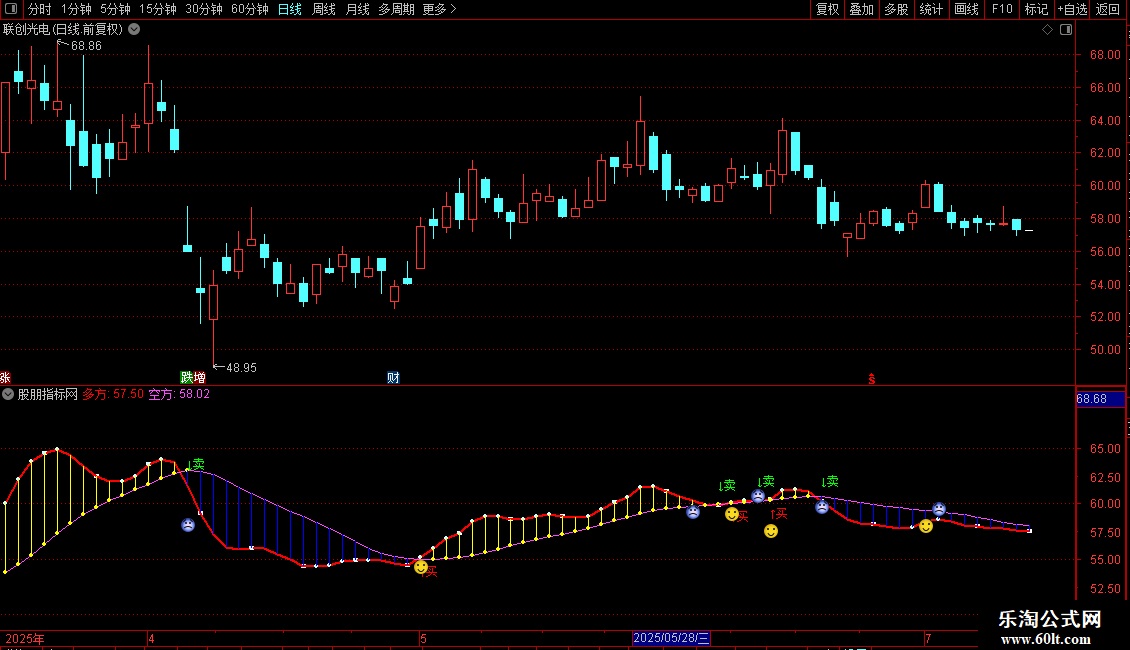
Task: Click the smiley icon near month 7
Action: 926,526
